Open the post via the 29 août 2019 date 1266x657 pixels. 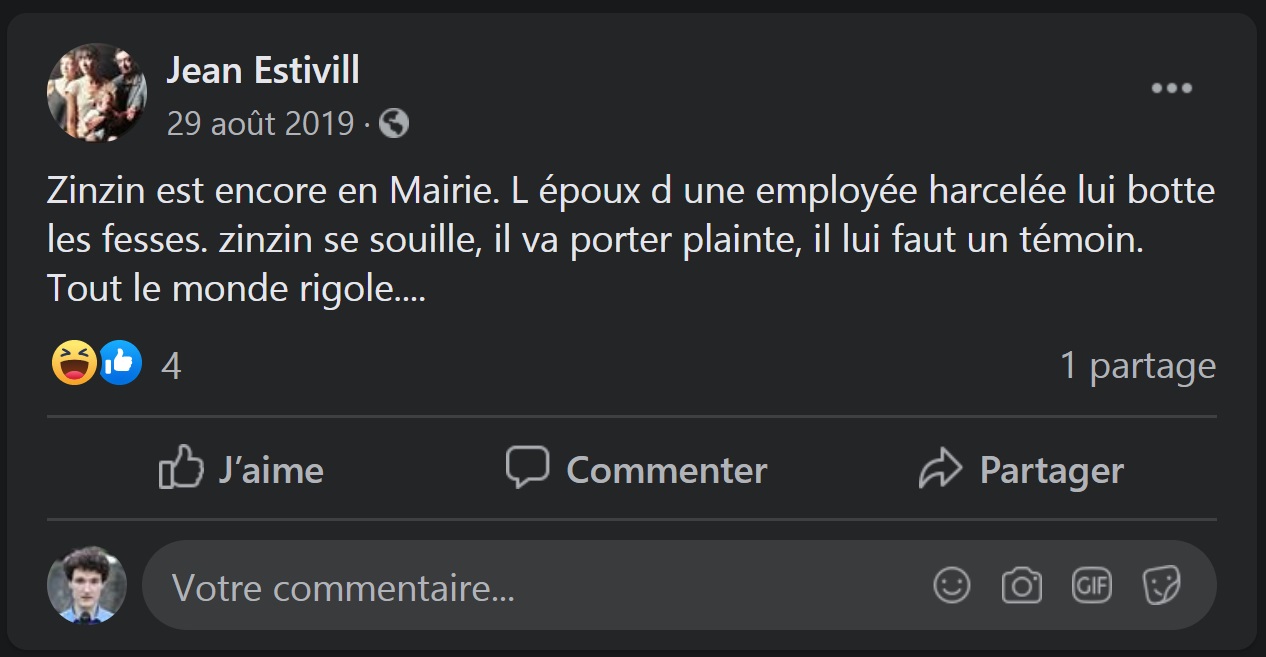tap(260, 124)
